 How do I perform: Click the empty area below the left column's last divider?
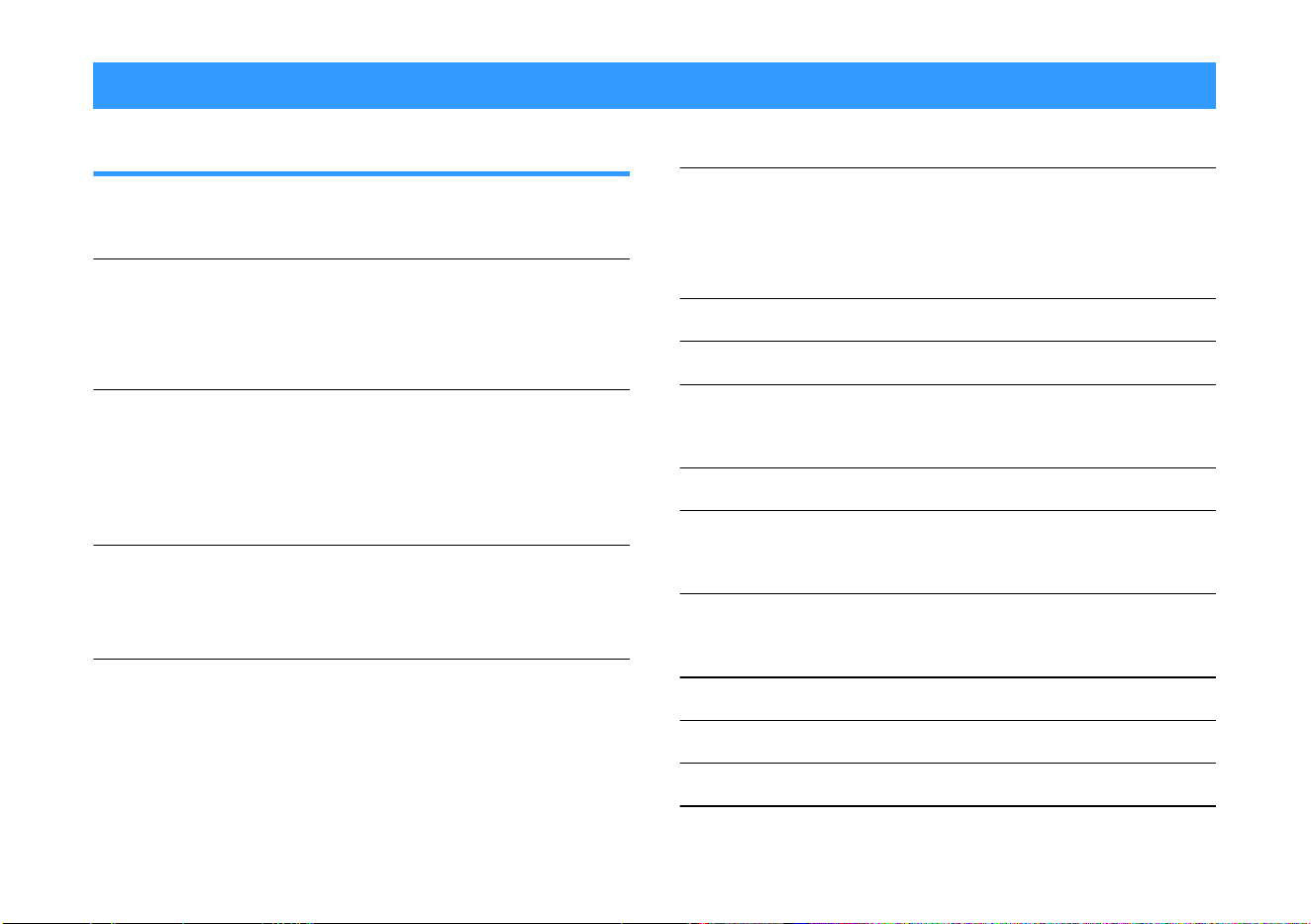pos(361,753)
